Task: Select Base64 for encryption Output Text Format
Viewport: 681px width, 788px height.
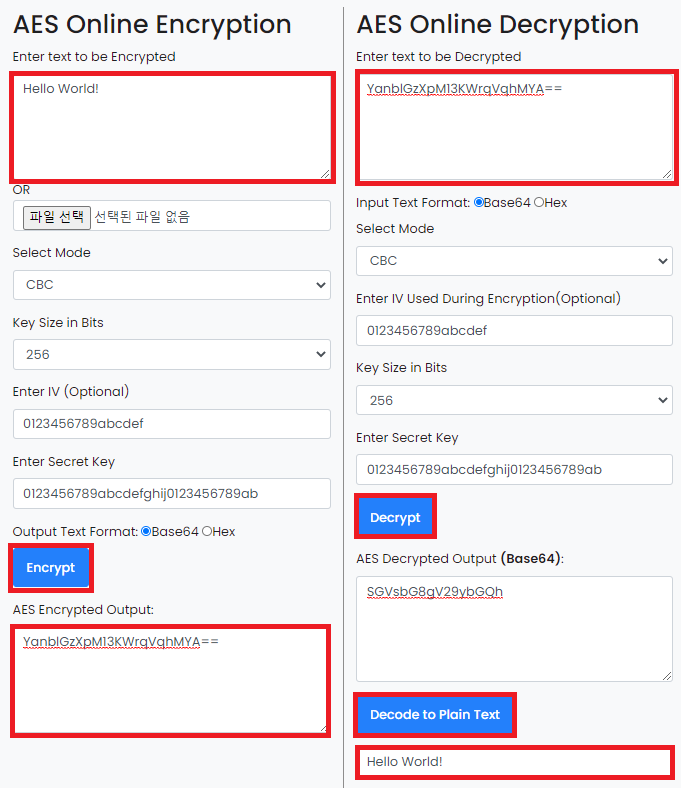Action: pyautogui.click(x=146, y=531)
